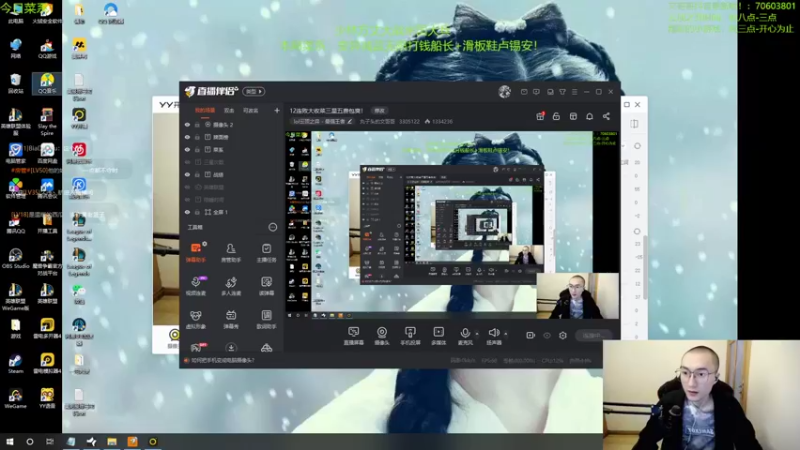The image size is (800, 450).
Task: Click the panel icon in the YY window sidebar
Action: [634, 123]
